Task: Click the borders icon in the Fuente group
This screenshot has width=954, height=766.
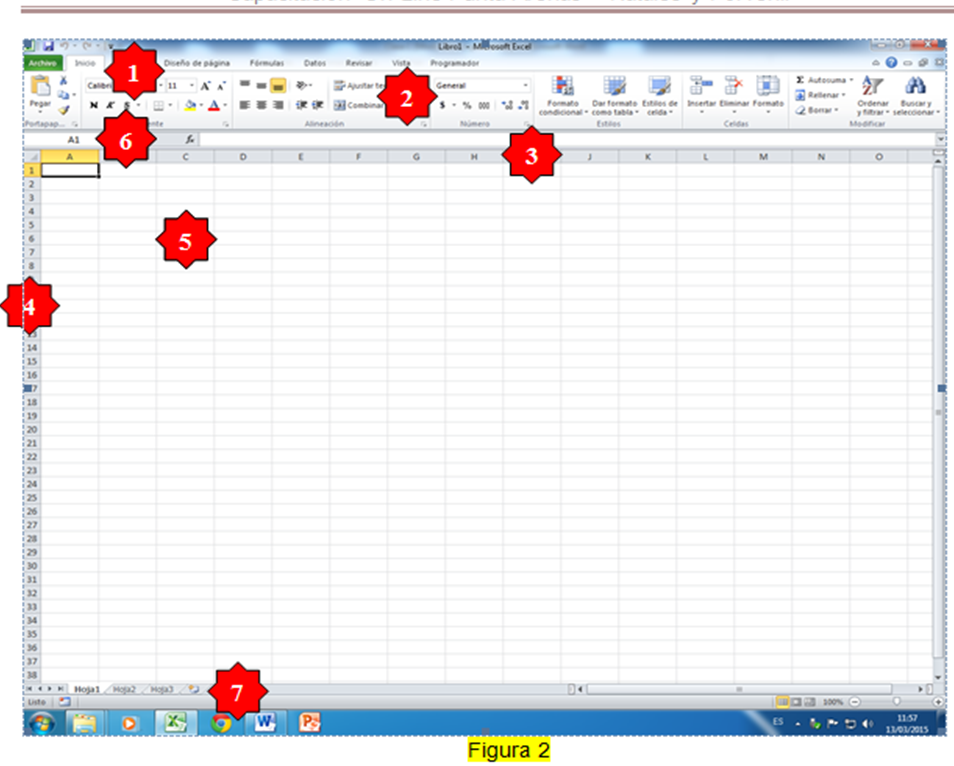Action: click(x=159, y=105)
